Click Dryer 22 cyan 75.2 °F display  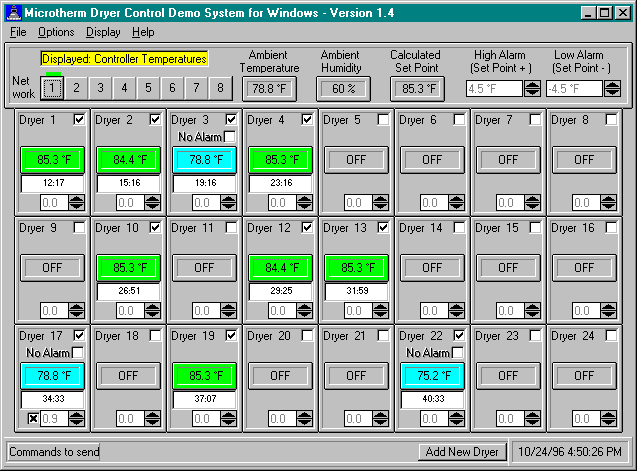pyautogui.click(x=433, y=375)
